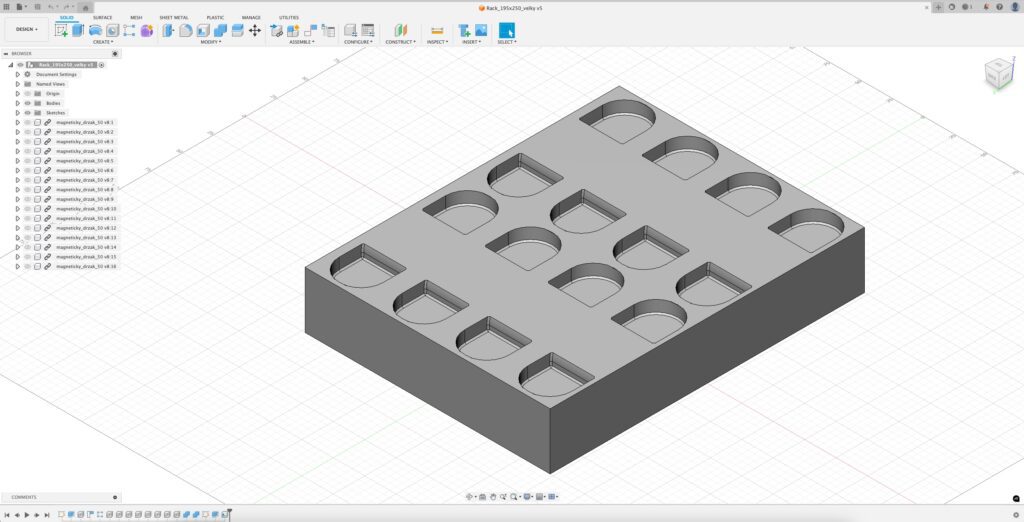
Task: Click the Measure ruler icon
Action: (x=437, y=30)
